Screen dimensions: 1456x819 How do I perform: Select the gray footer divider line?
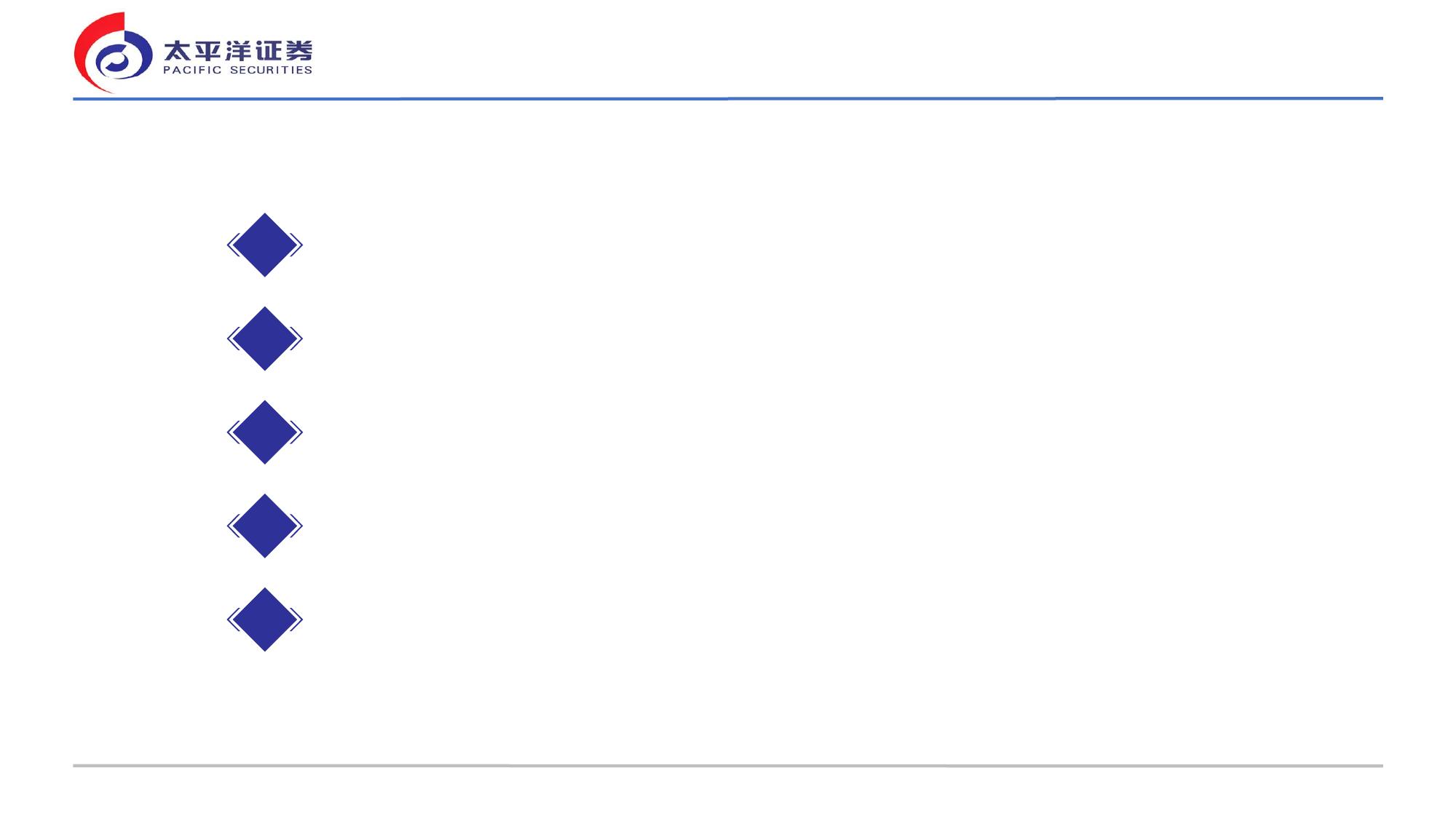click(x=728, y=766)
